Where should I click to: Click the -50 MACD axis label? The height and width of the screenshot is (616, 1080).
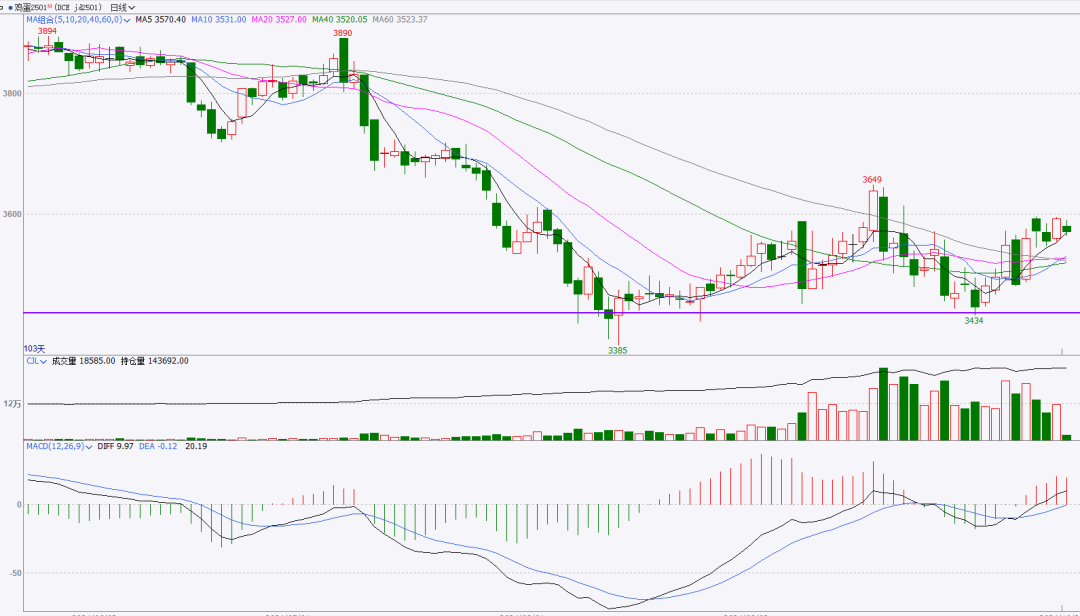[15, 573]
